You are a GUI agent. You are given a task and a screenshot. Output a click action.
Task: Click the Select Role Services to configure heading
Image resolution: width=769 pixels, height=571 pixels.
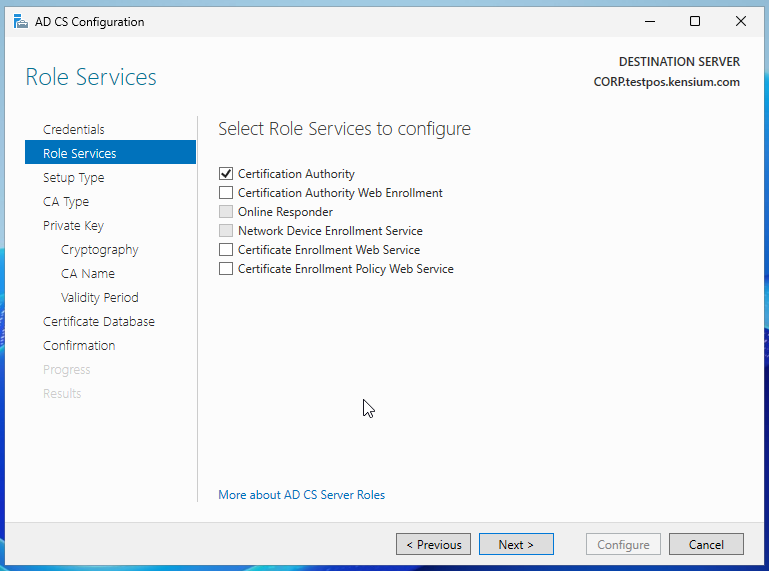click(x=344, y=129)
